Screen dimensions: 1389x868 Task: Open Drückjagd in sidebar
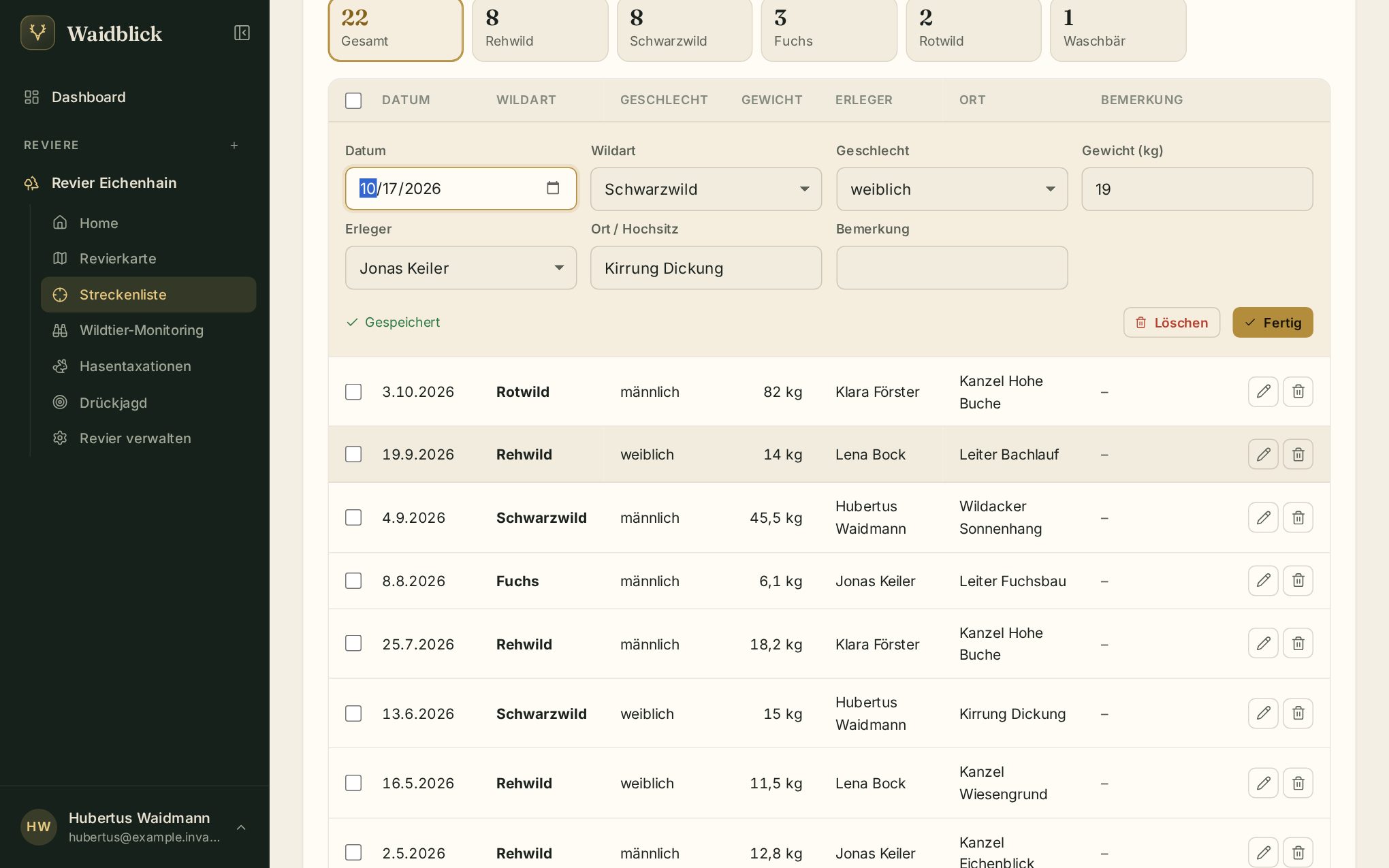[148, 402]
